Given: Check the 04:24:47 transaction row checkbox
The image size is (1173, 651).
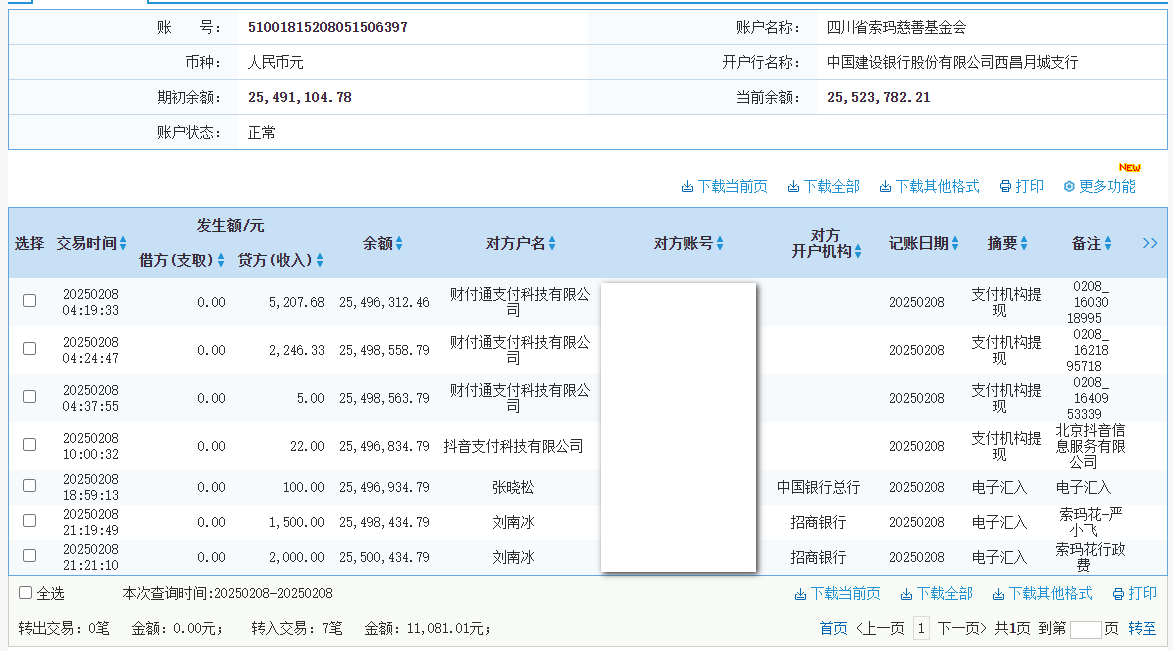Looking at the screenshot, I should point(29,348).
